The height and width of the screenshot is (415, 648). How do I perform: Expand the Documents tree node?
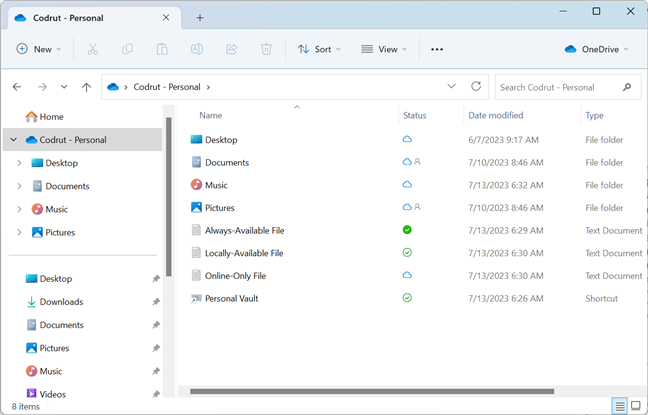pos(19,186)
